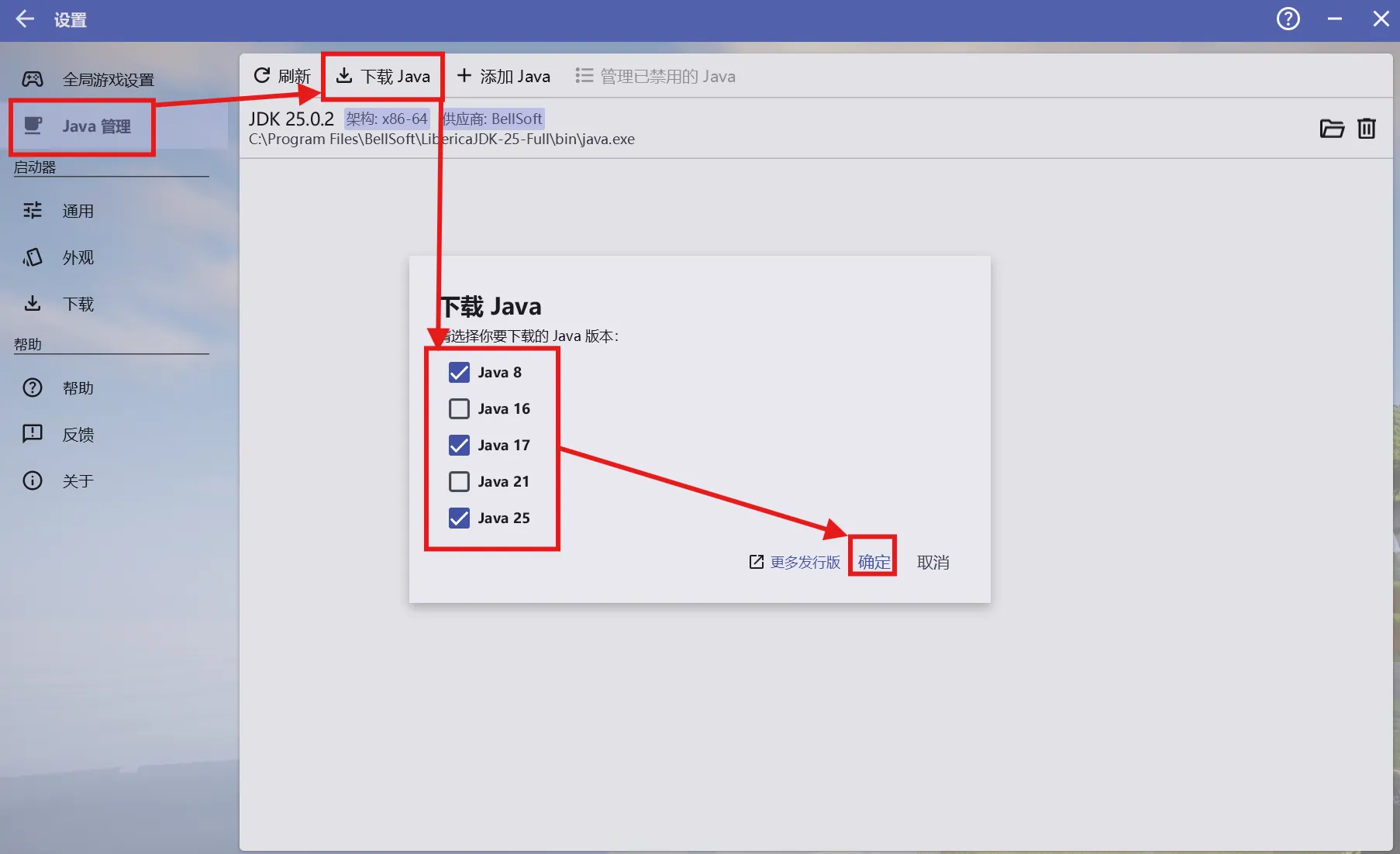Refresh the Java installation list
The image size is (1400, 854).
[282, 75]
